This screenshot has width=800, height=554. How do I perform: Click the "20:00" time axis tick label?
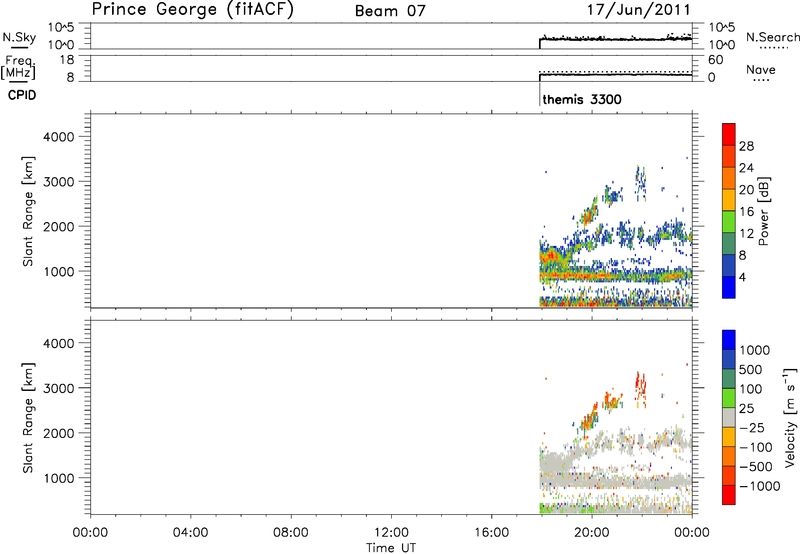point(591,533)
